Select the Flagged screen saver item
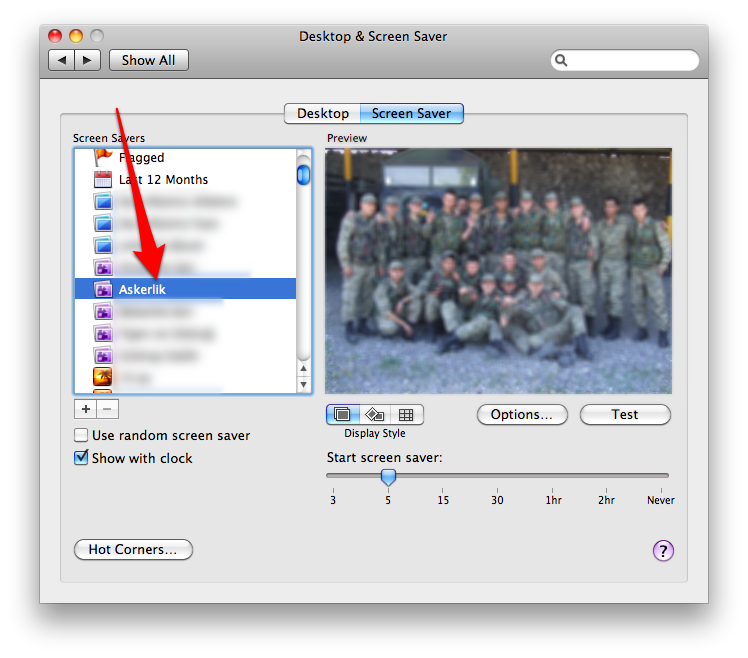 [x=141, y=158]
